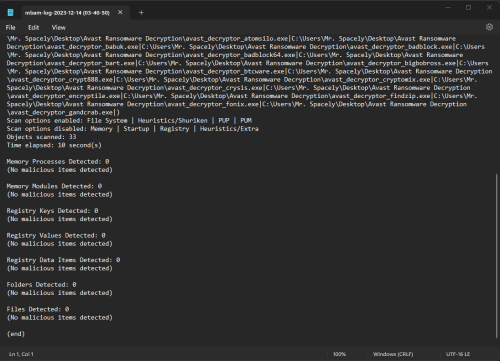This screenshot has width=500, height=361.
Task: Click the avast_decryptor_gandcrab.exe text
Action: point(61,113)
